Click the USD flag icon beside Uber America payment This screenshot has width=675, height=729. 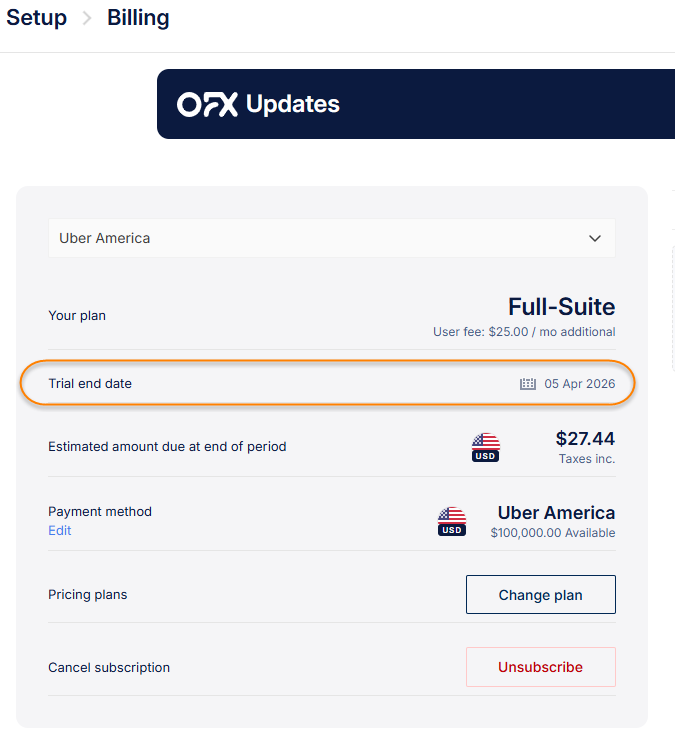pos(452,521)
